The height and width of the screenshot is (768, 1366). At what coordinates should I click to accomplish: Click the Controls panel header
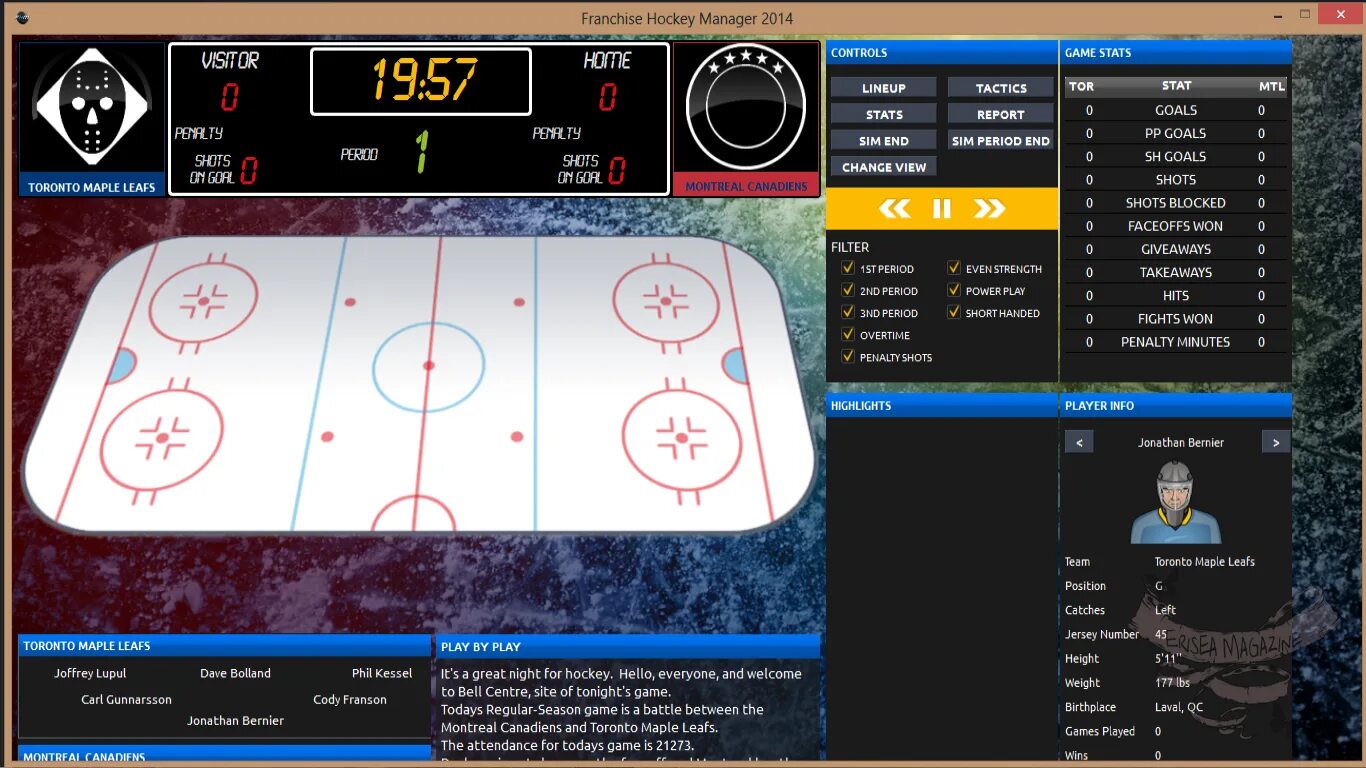942,52
